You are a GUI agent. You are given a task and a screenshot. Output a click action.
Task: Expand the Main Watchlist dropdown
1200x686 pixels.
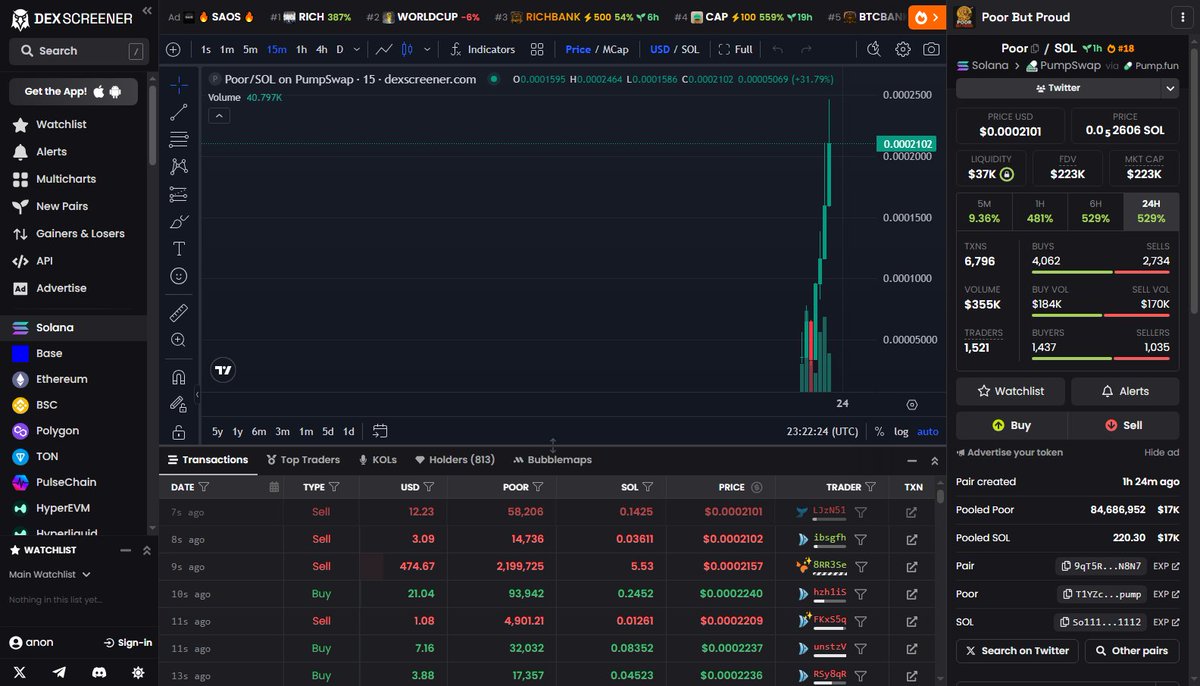[50, 574]
